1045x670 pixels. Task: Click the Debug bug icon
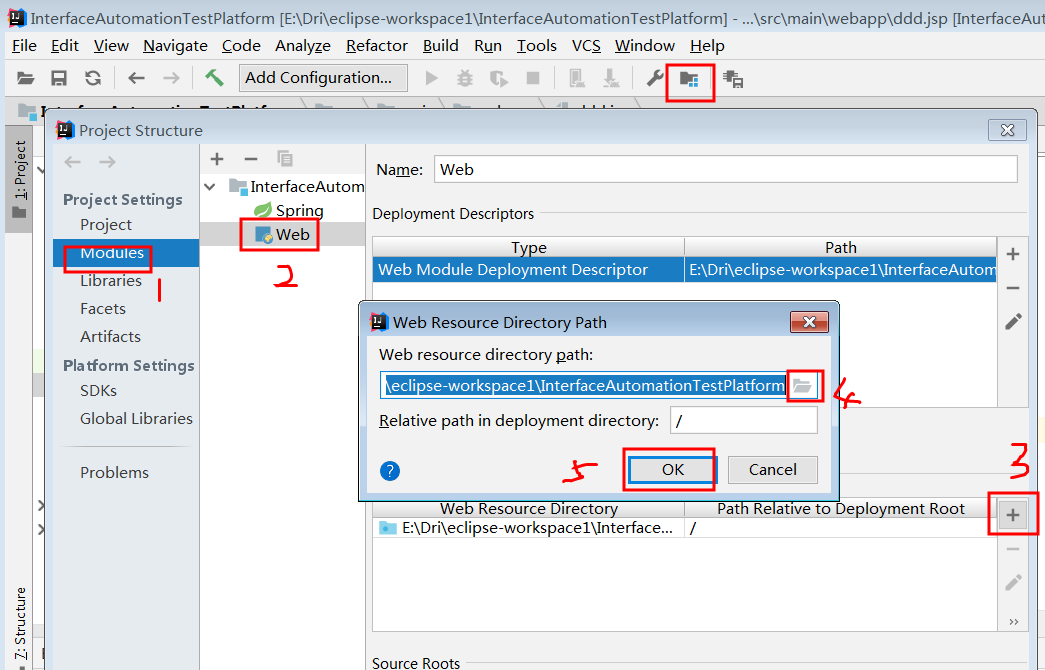(x=465, y=79)
